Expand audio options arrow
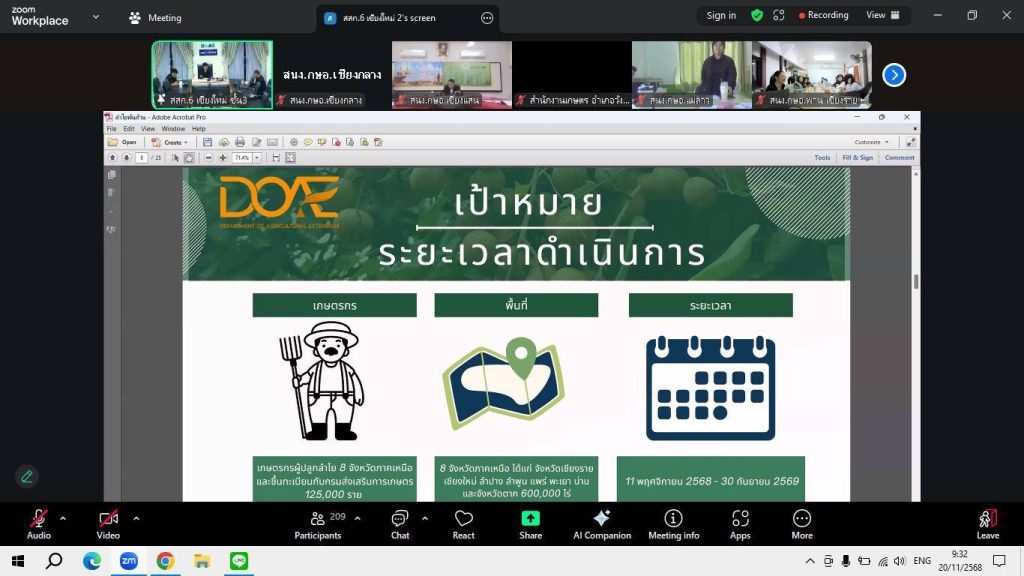 [x=63, y=518]
